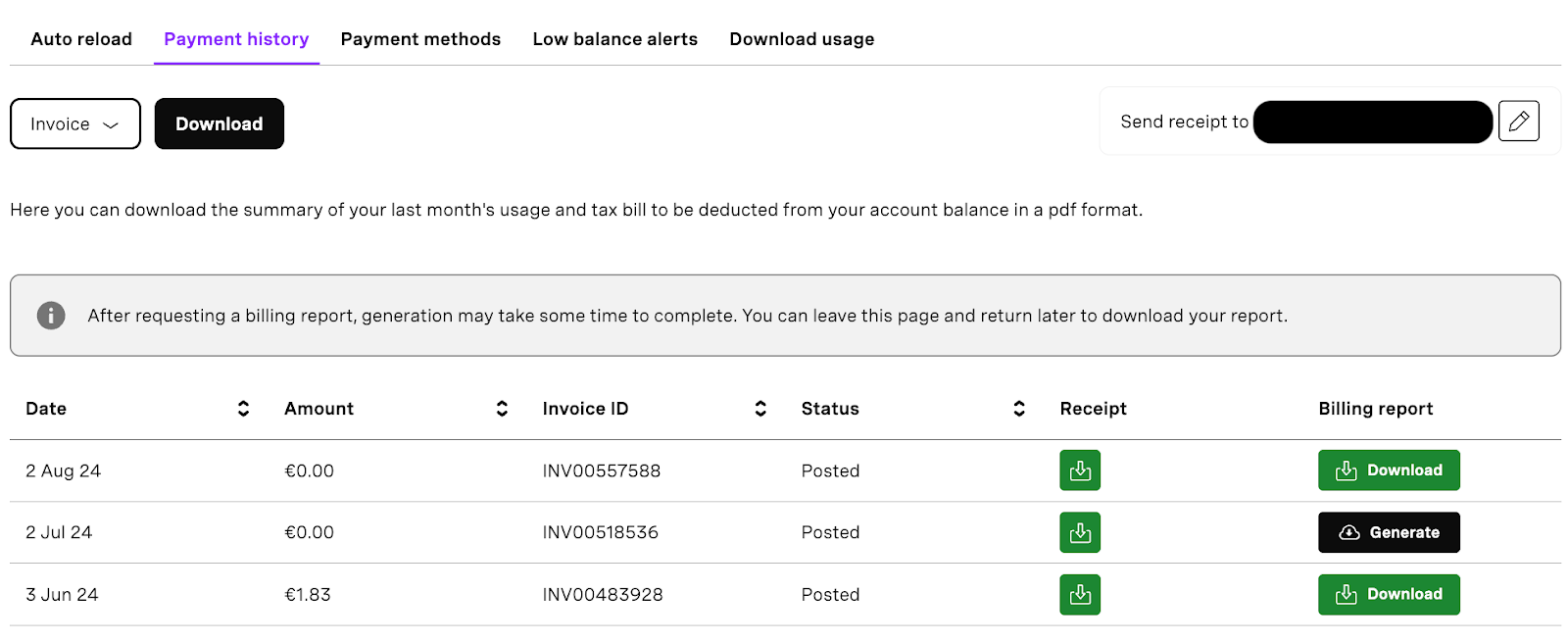Click the Send receipt to label

[1184, 122]
